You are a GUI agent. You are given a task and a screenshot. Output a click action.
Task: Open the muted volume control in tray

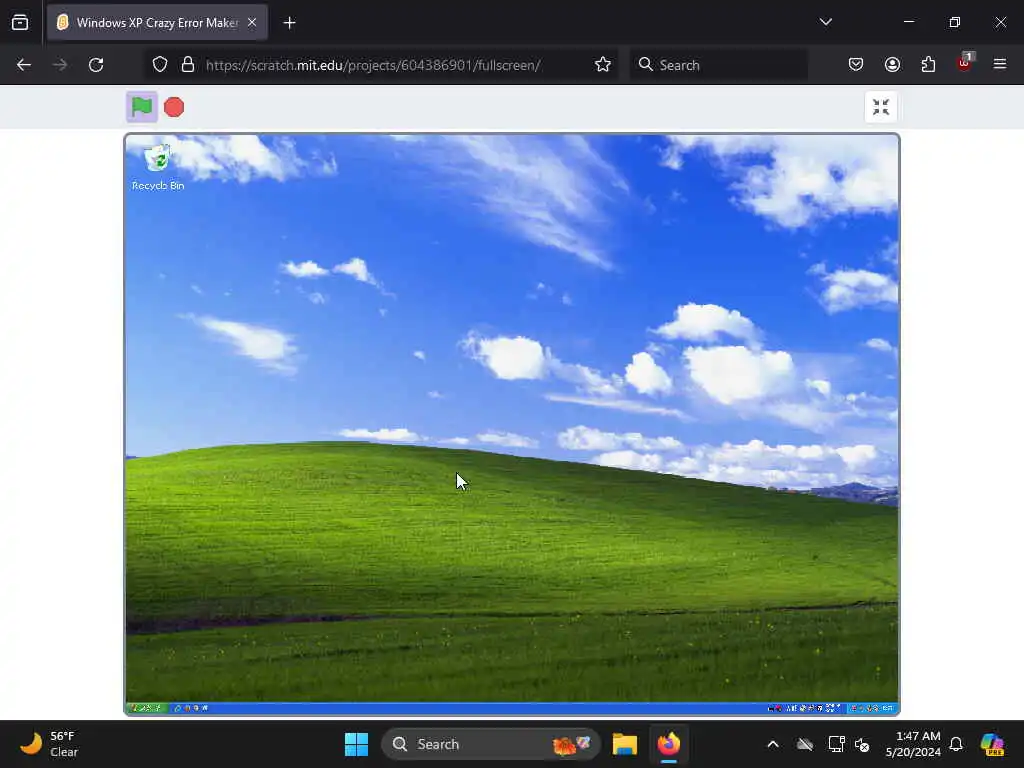point(862,744)
